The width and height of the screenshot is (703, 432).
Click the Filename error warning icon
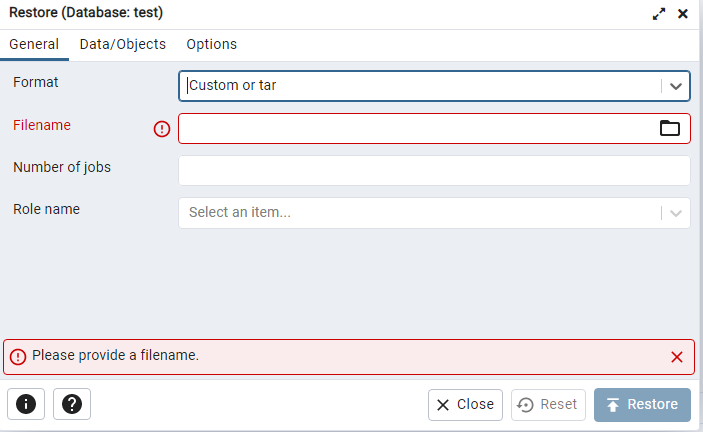(x=162, y=128)
